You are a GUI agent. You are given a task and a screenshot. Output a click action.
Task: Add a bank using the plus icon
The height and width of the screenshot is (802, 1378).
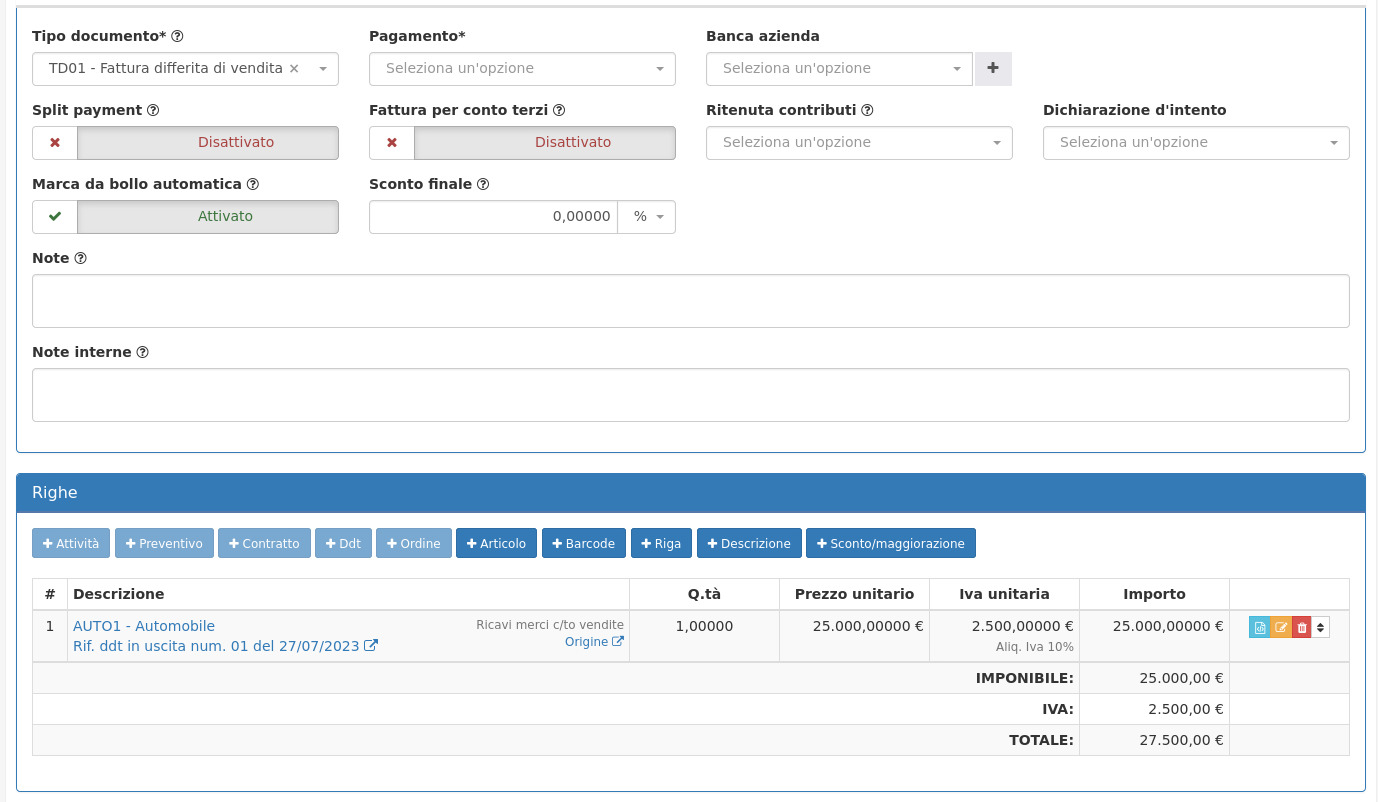(x=993, y=69)
